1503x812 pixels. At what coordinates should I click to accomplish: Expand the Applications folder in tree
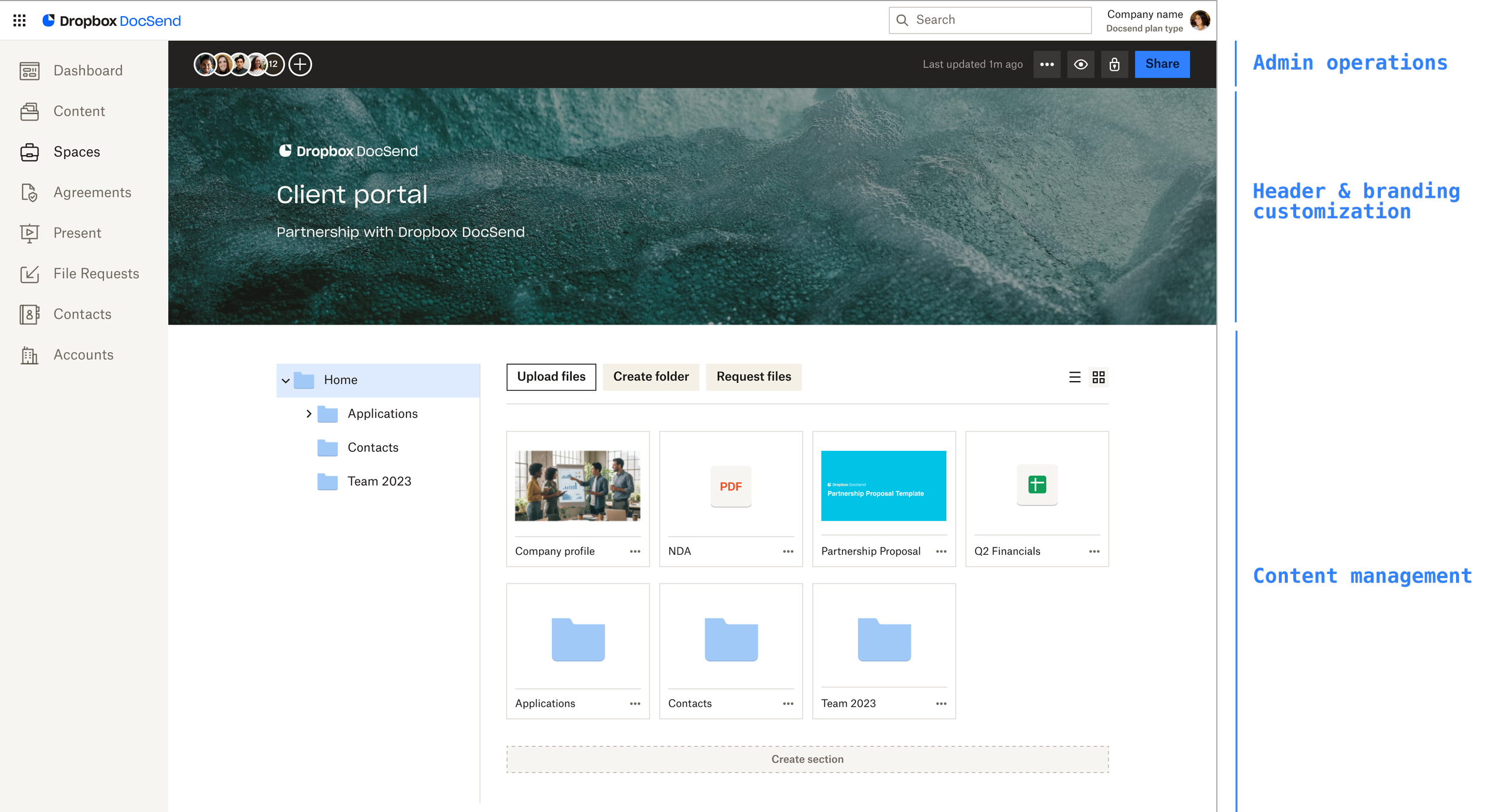[x=308, y=414]
